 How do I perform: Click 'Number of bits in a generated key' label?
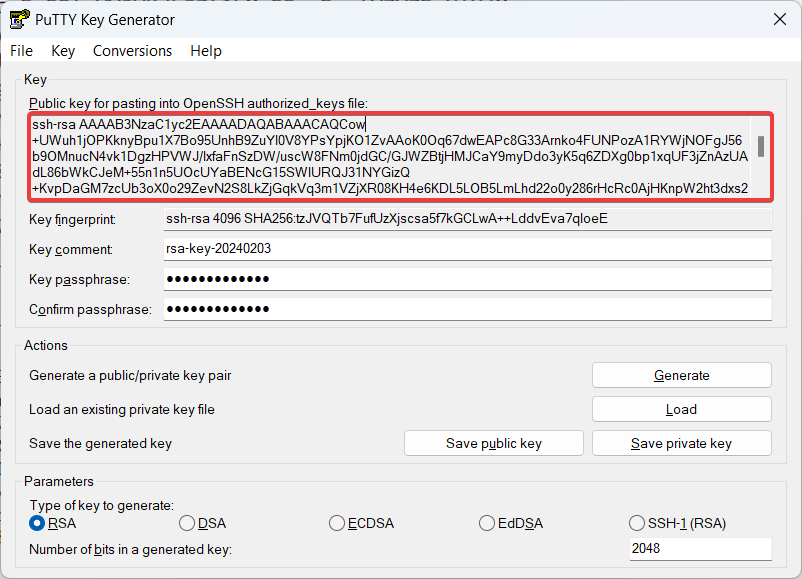(130, 549)
